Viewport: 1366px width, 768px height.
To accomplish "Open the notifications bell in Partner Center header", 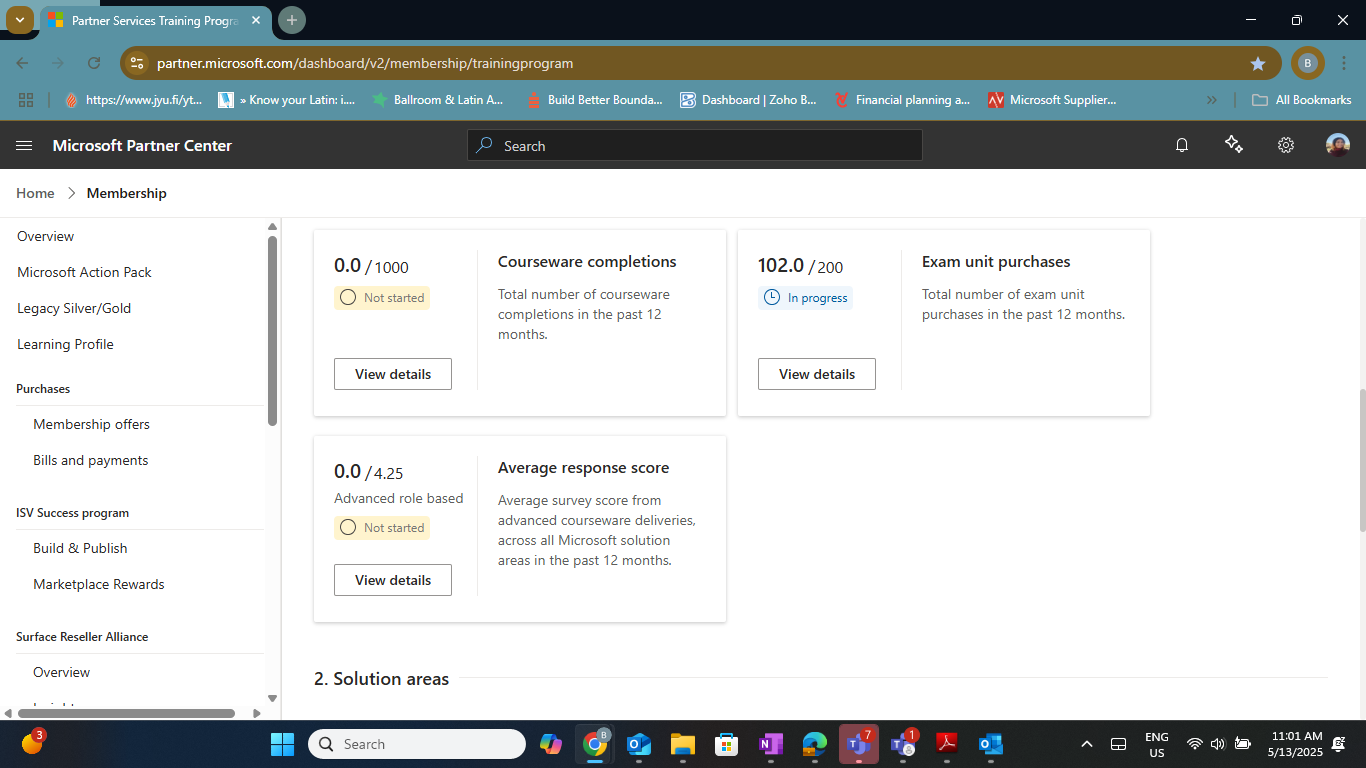I will pos(1181,145).
